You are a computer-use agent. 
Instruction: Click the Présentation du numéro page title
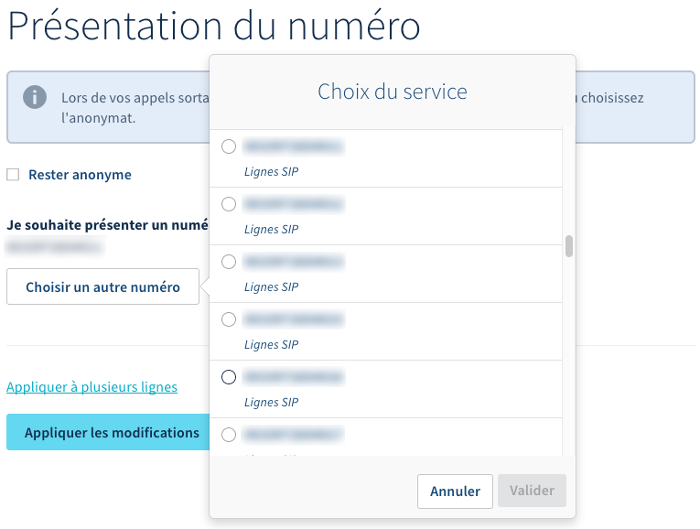[214, 25]
